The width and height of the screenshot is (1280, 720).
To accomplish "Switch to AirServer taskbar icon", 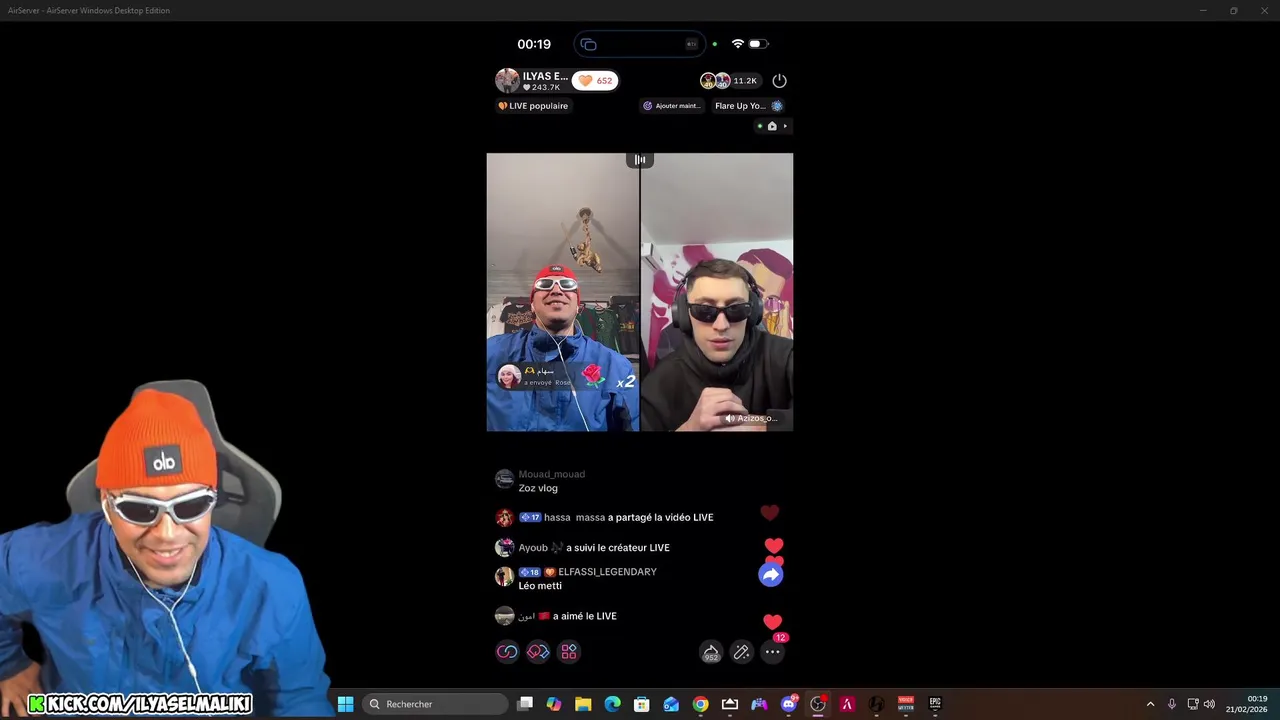I will click(x=730, y=704).
